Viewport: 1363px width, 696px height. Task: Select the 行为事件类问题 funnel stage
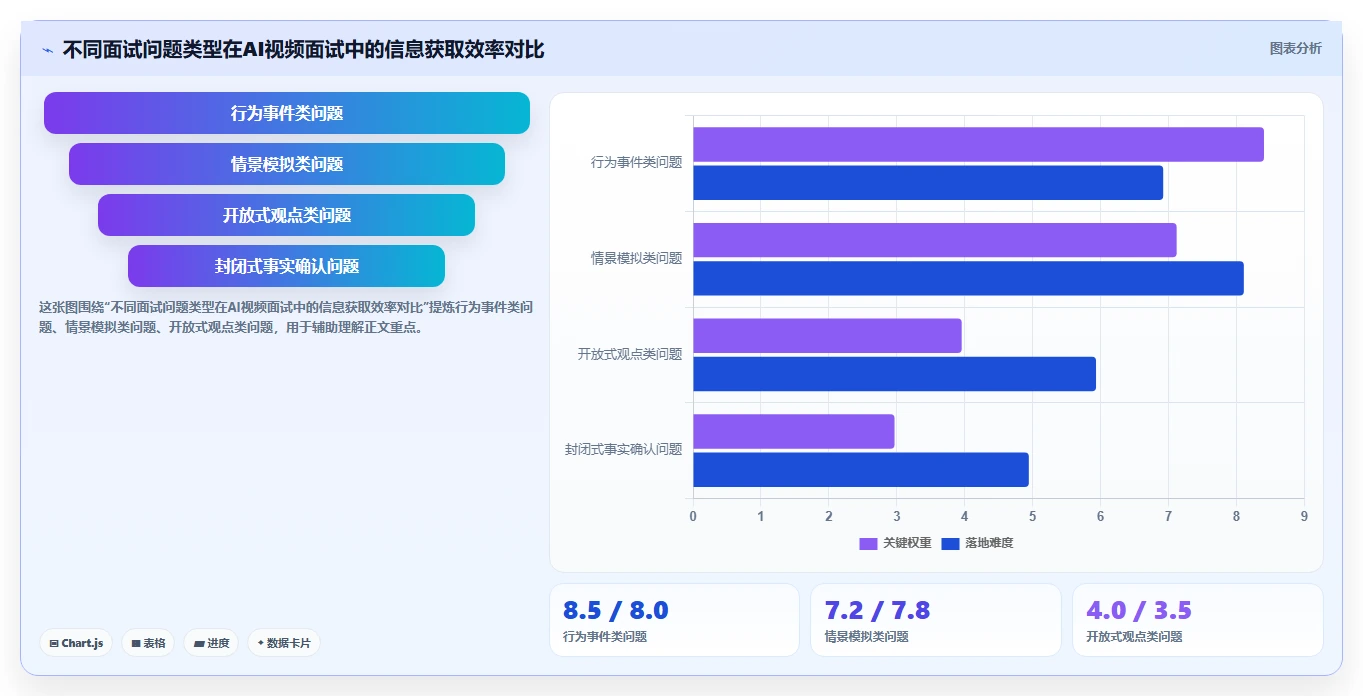pos(287,113)
